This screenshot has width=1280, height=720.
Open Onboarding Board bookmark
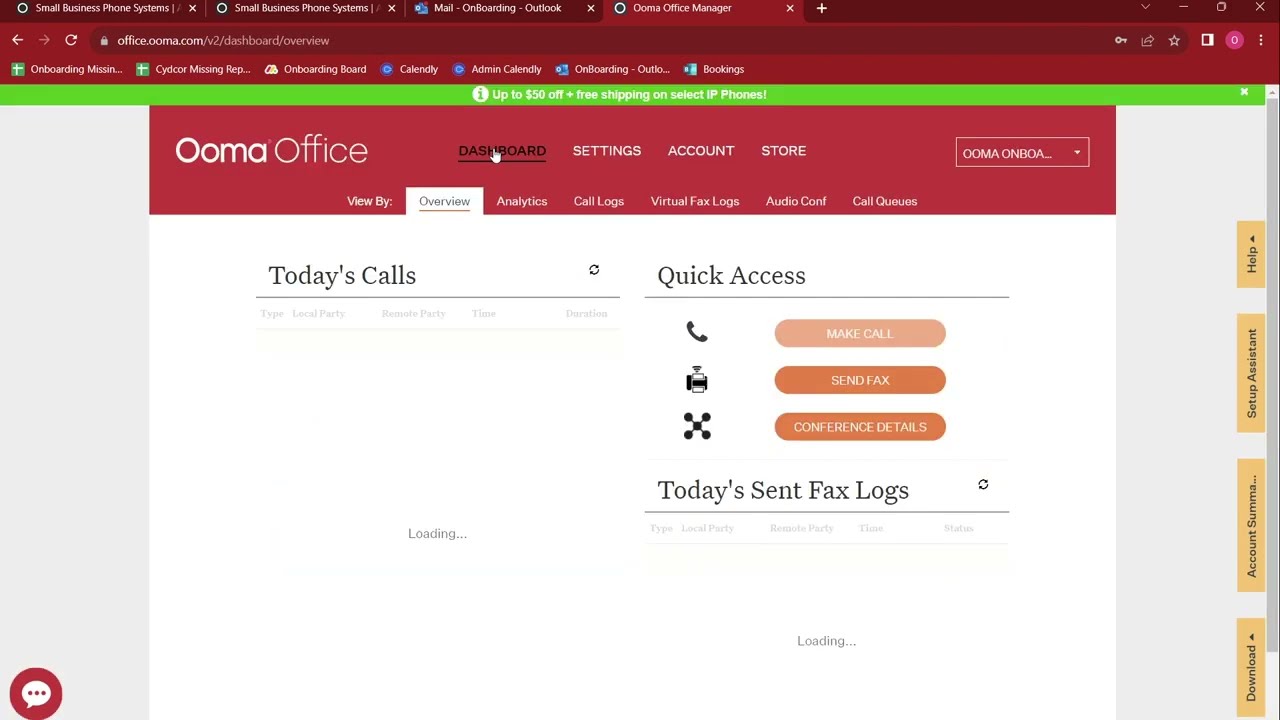coord(316,69)
